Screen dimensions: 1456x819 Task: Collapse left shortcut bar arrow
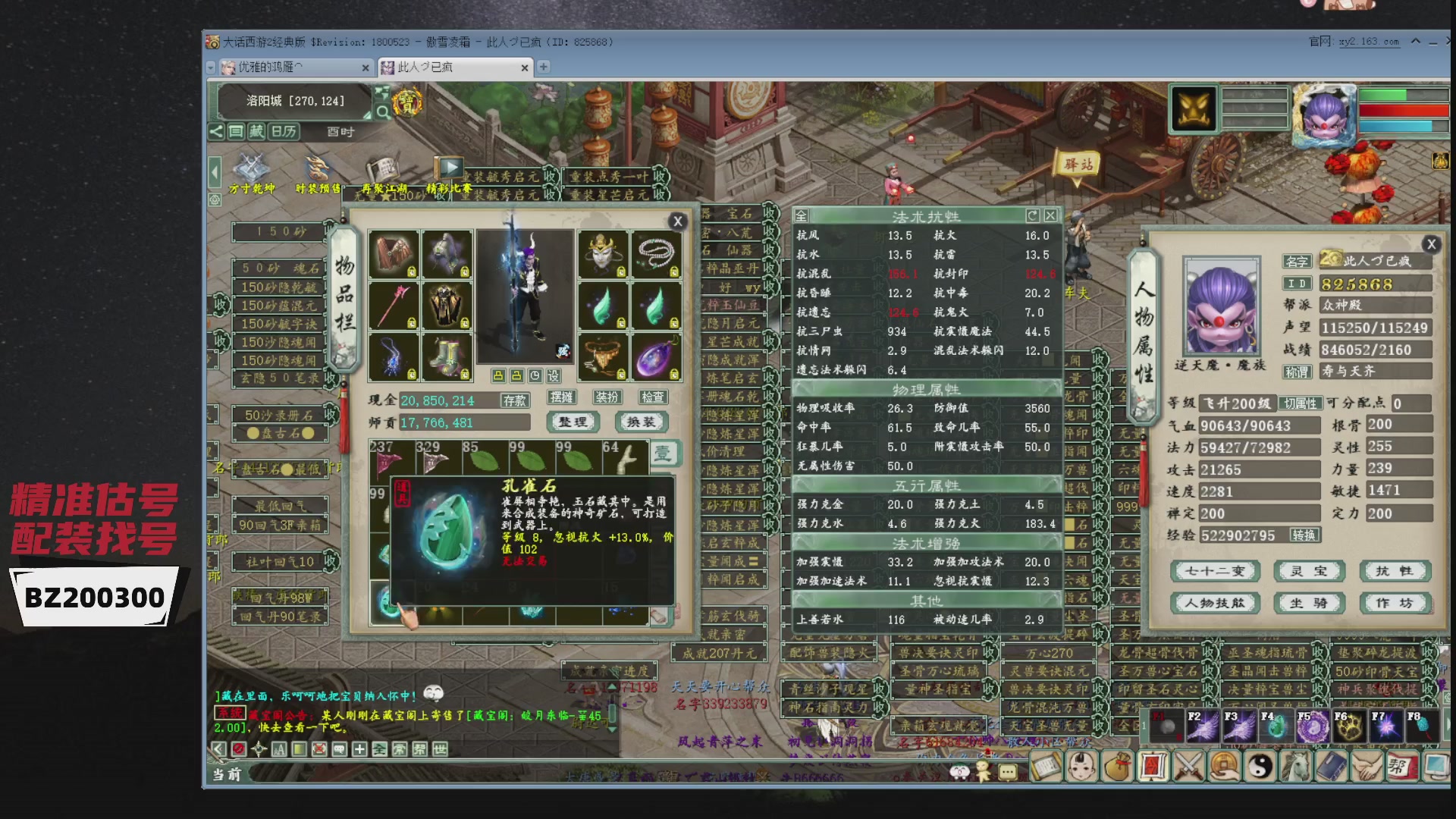215,172
